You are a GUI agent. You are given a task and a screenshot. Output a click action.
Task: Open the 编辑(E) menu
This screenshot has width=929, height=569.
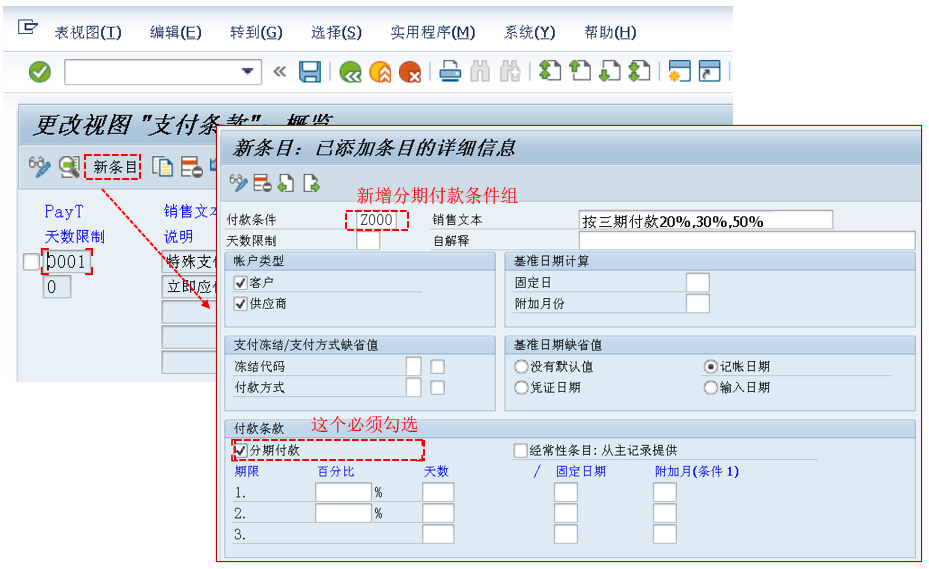point(175,33)
